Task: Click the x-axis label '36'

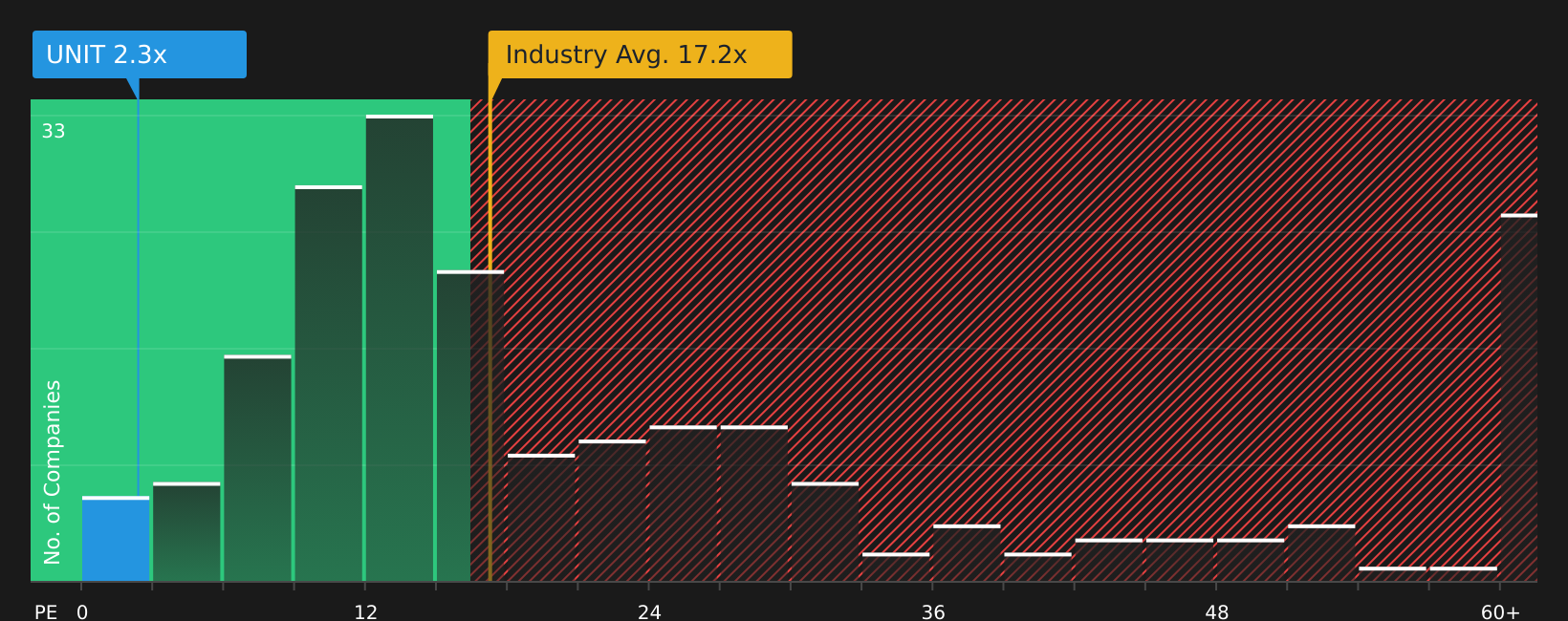Action: (933, 612)
